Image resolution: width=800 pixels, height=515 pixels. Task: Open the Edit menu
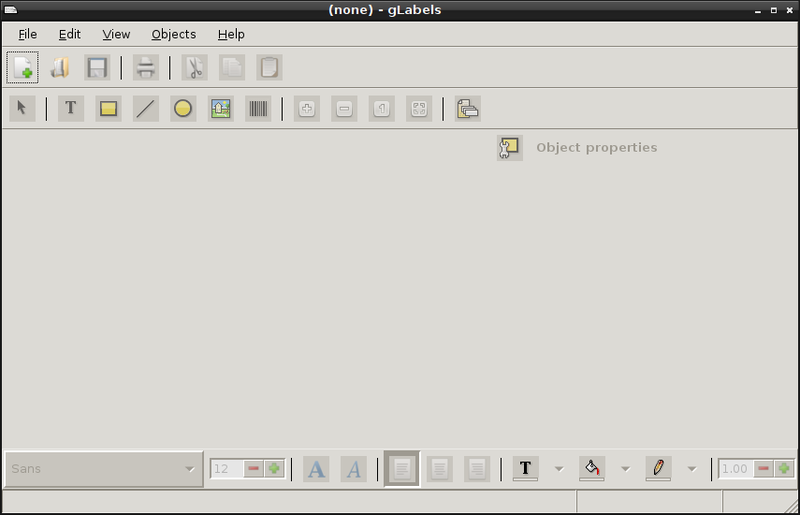(x=69, y=34)
